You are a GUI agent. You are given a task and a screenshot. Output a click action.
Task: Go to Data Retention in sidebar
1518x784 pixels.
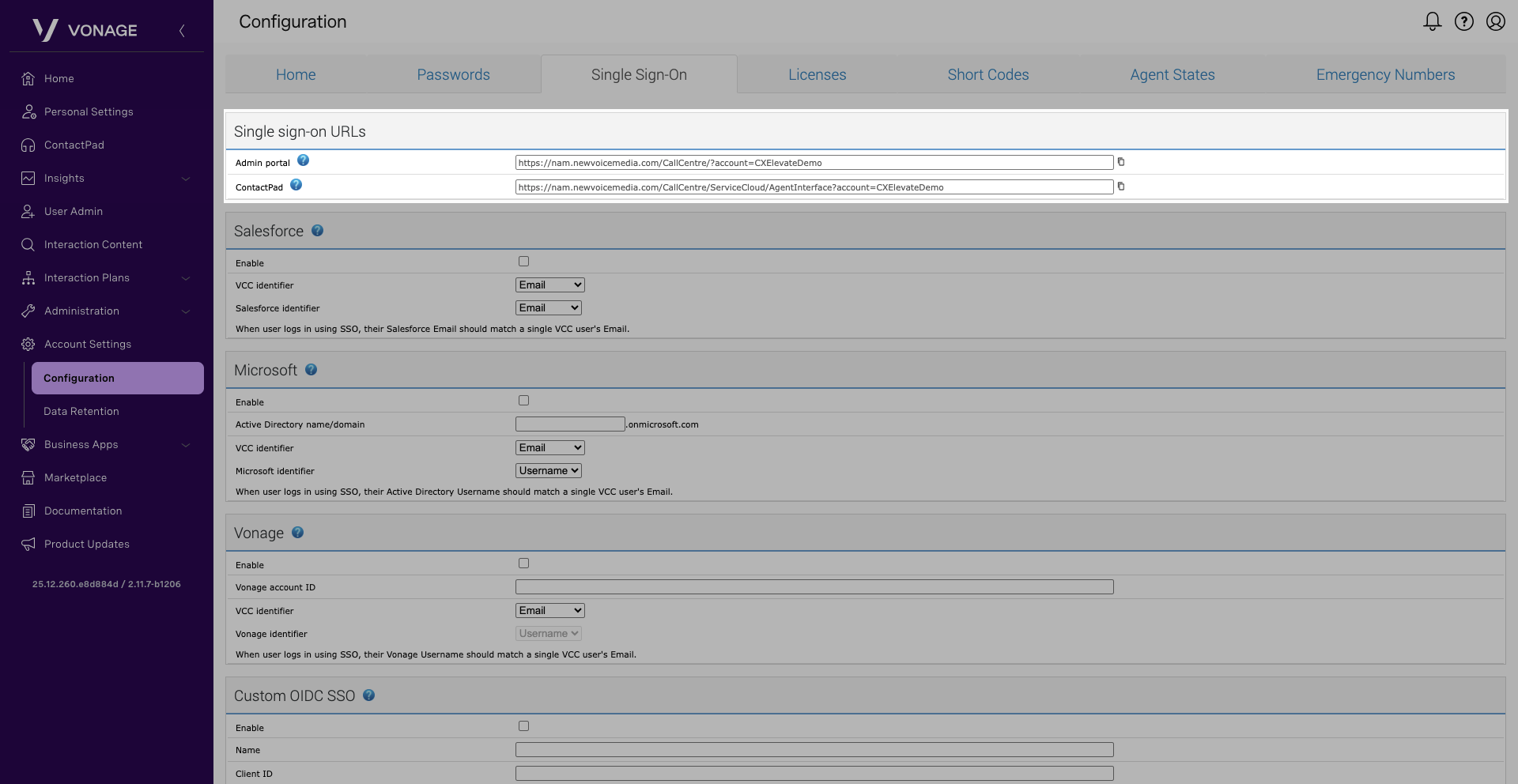[x=81, y=412]
